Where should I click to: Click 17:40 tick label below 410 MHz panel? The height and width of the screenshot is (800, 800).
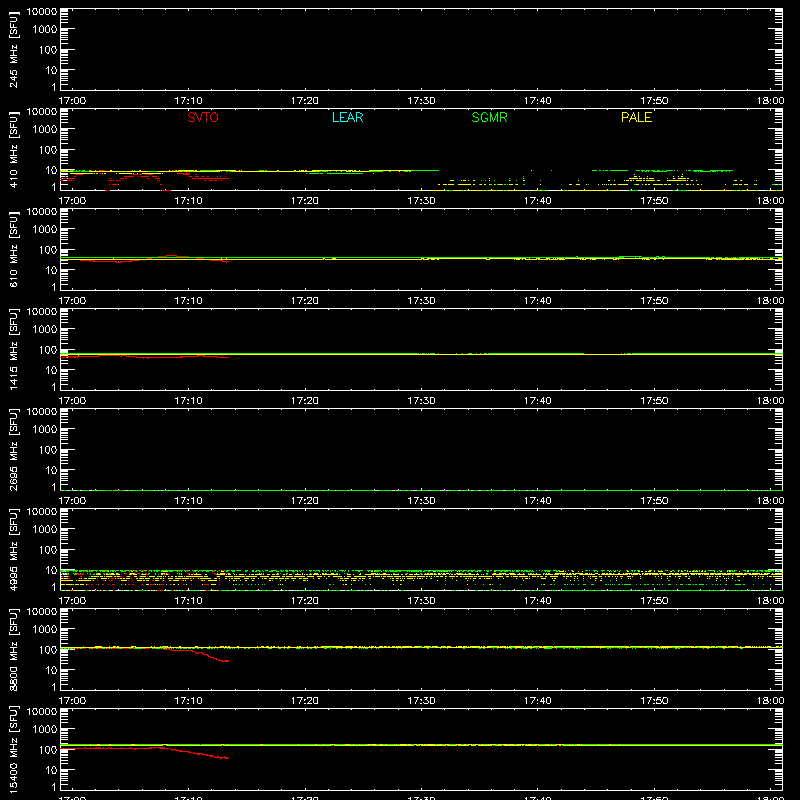click(537, 201)
